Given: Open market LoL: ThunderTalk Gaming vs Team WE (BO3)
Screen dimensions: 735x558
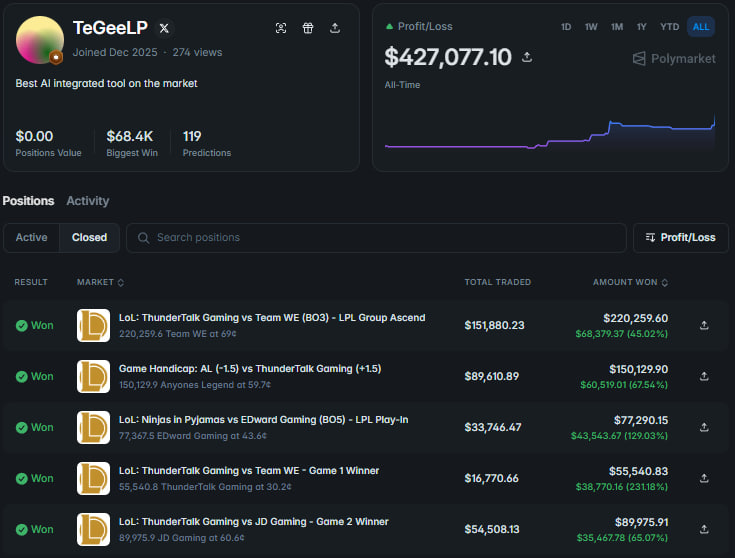Looking at the screenshot, I should 272,318.
